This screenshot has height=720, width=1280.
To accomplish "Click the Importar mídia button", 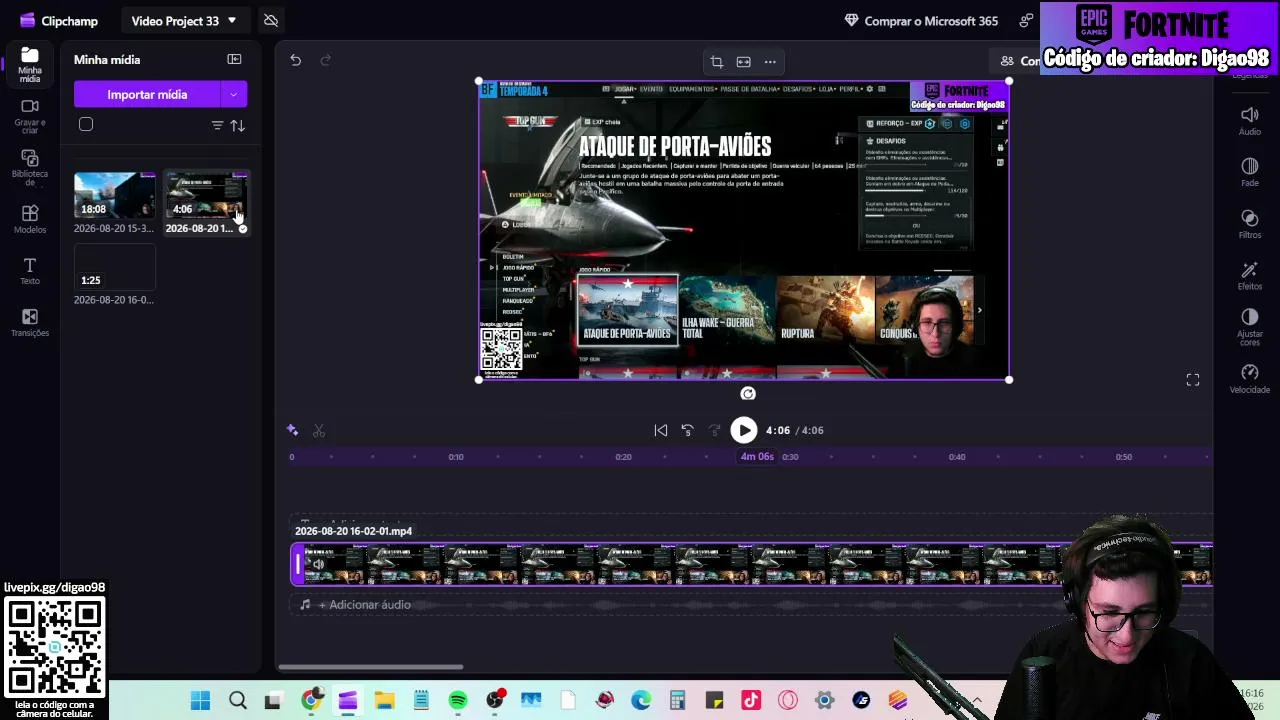I will (147, 95).
